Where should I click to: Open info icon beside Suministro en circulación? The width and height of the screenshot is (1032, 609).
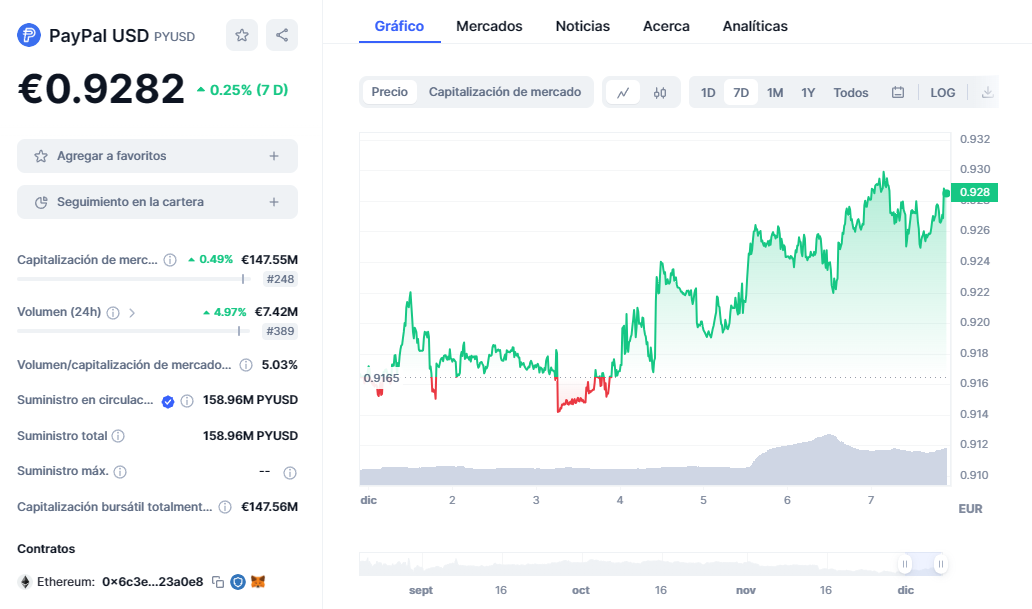pyautogui.click(x=187, y=401)
